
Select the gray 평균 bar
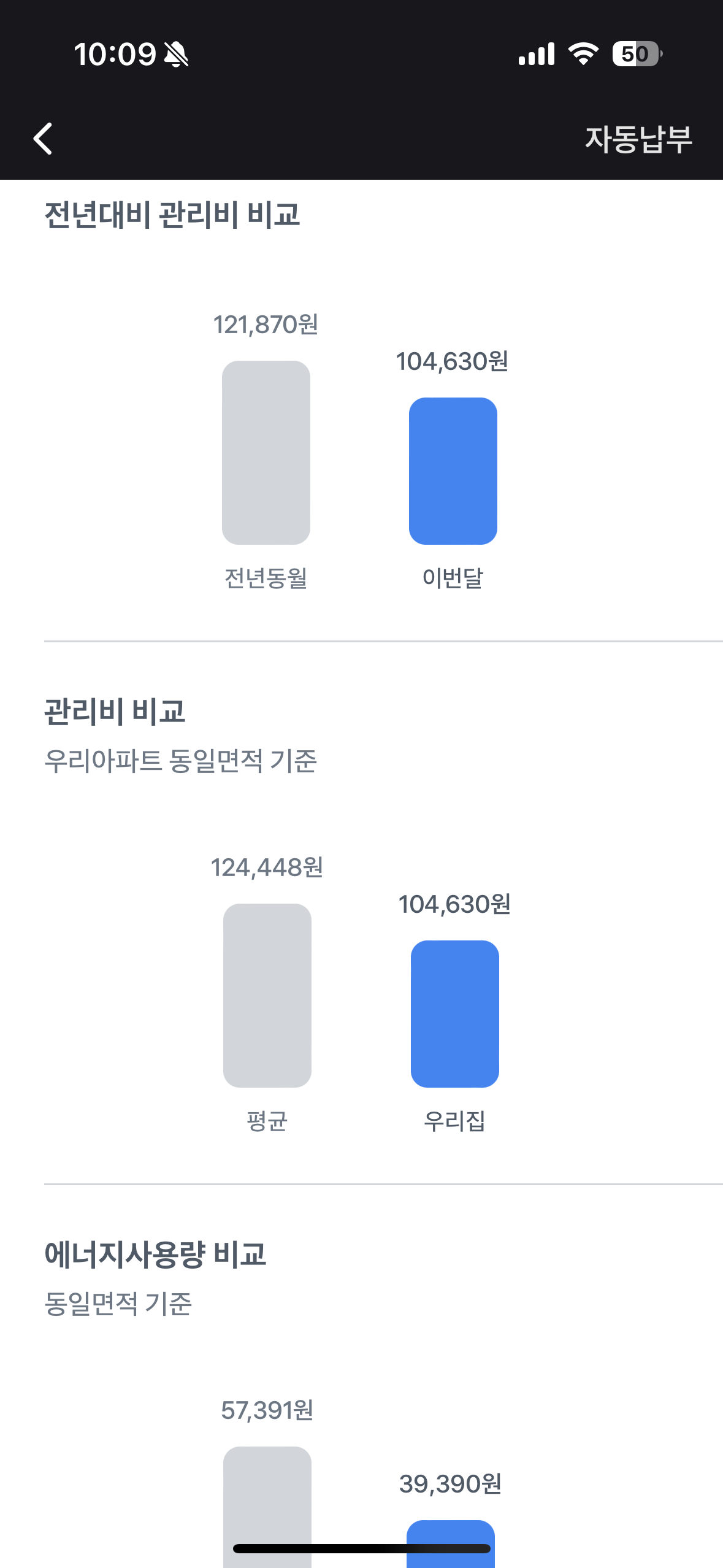[267, 995]
